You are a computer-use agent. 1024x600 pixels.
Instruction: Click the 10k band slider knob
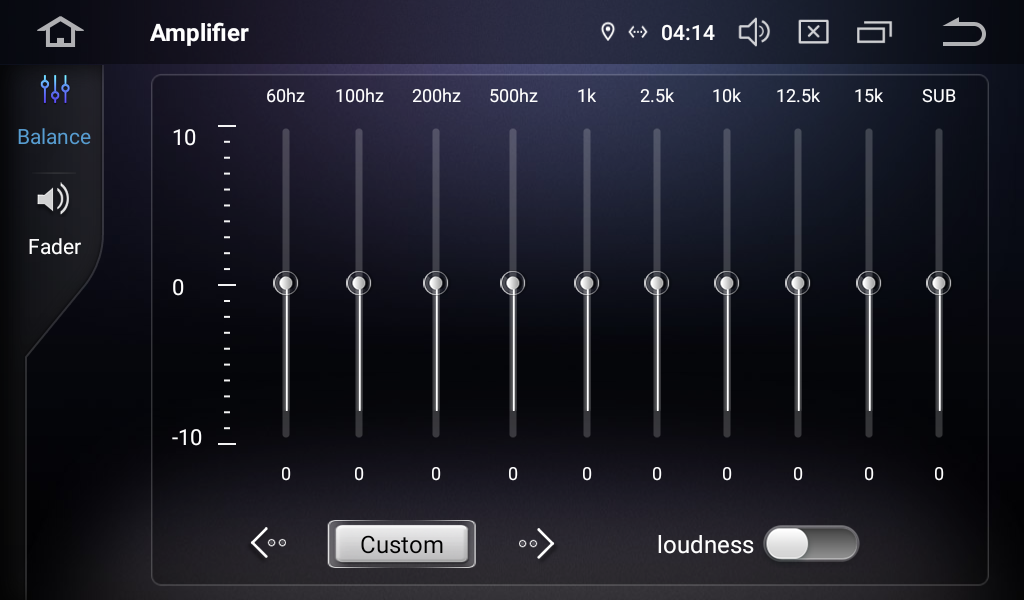(x=727, y=284)
